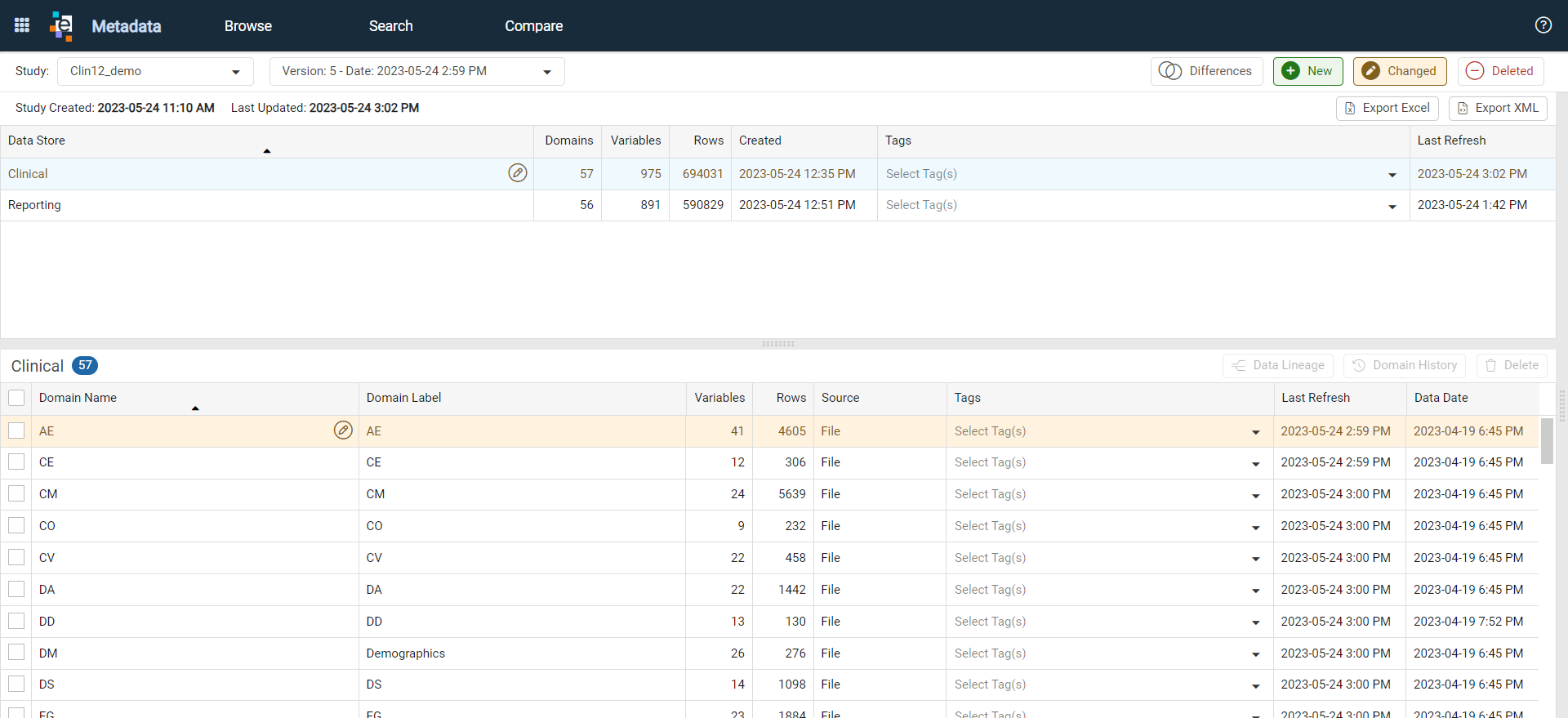Click the Differences overlapping circles icon
Viewport: 1568px width, 718px height.
[1170, 71]
